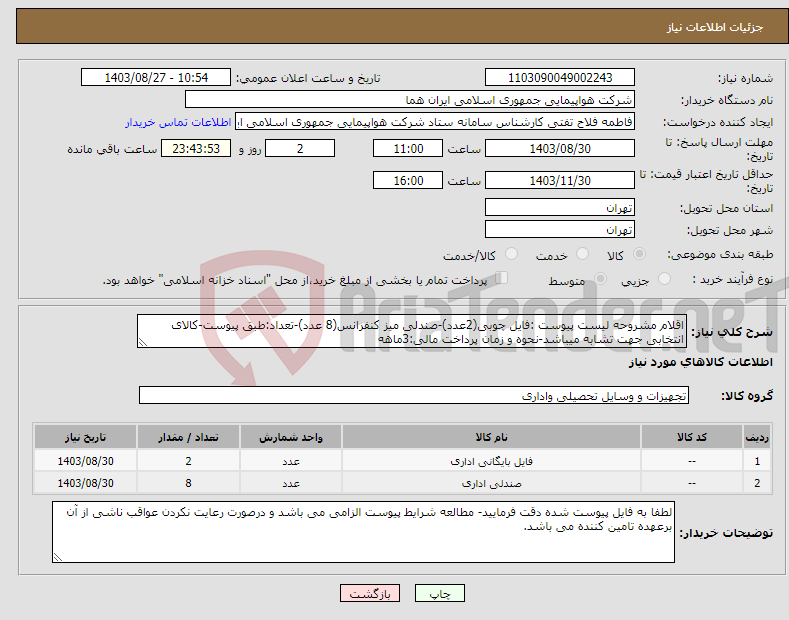Click the remaining days field showing 2
This screenshot has height=620, width=789.
(x=300, y=148)
